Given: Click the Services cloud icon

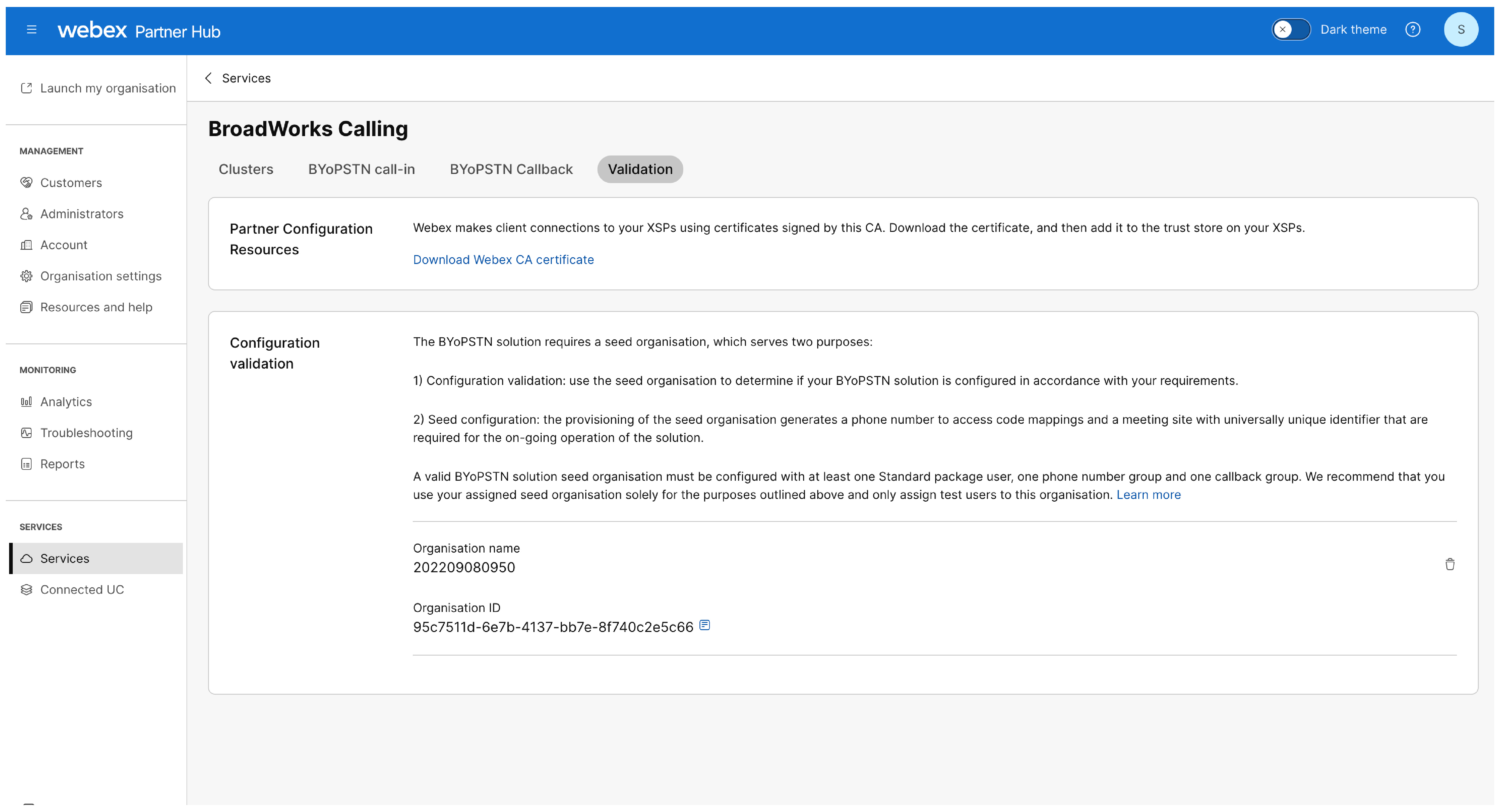Looking at the screenshot, I should tap(26, 559).
